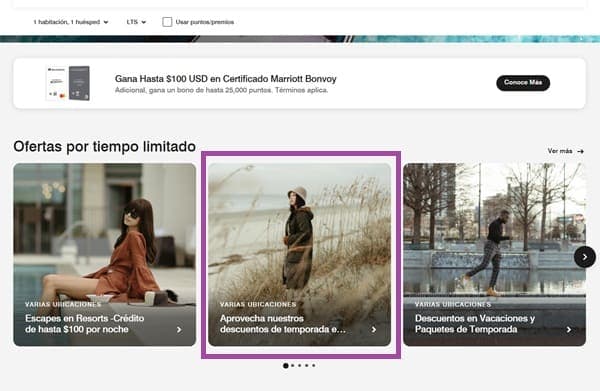Select the third carousel pagination dot
The height and width of the screenshot is (391, 600).
(300, 366)
